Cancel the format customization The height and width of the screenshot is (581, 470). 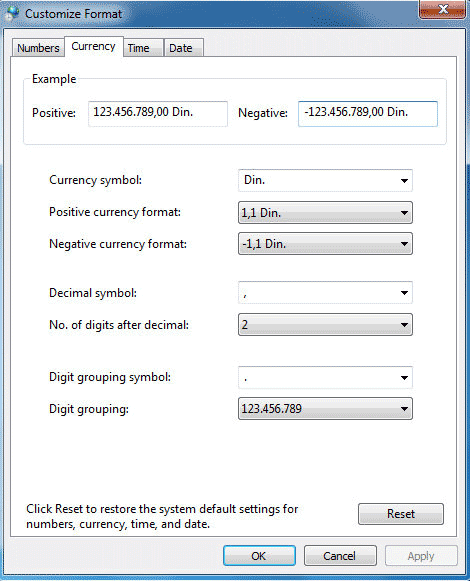(340, 556)
